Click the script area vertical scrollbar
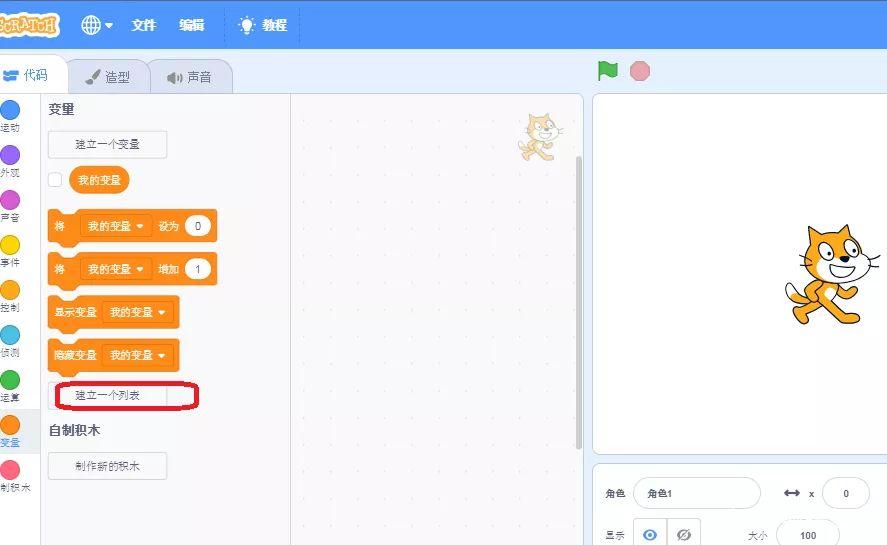The image size is (887, 545). 578,303
